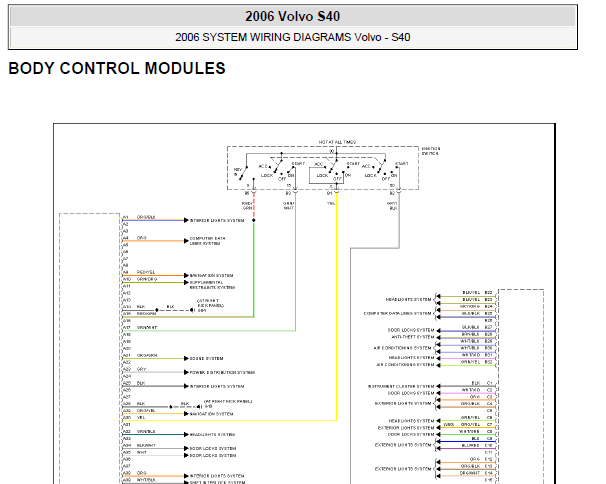The height and width of the screenshot is (484, 606).
Task: Click the 'AT RIGHT KICK PANEL' ground note near pin A28
Action: tap(228, 401)
